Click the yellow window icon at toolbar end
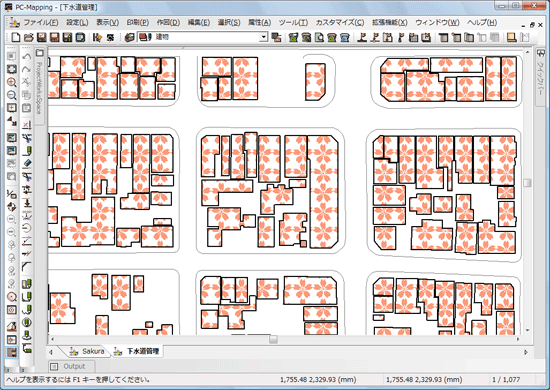This screenshot has height=390, width=550. coord(511,37)
